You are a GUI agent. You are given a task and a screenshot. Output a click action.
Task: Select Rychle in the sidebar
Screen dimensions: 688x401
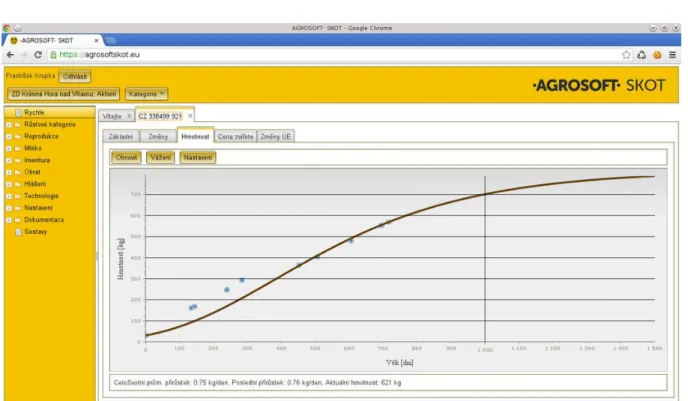click(50, 112)
